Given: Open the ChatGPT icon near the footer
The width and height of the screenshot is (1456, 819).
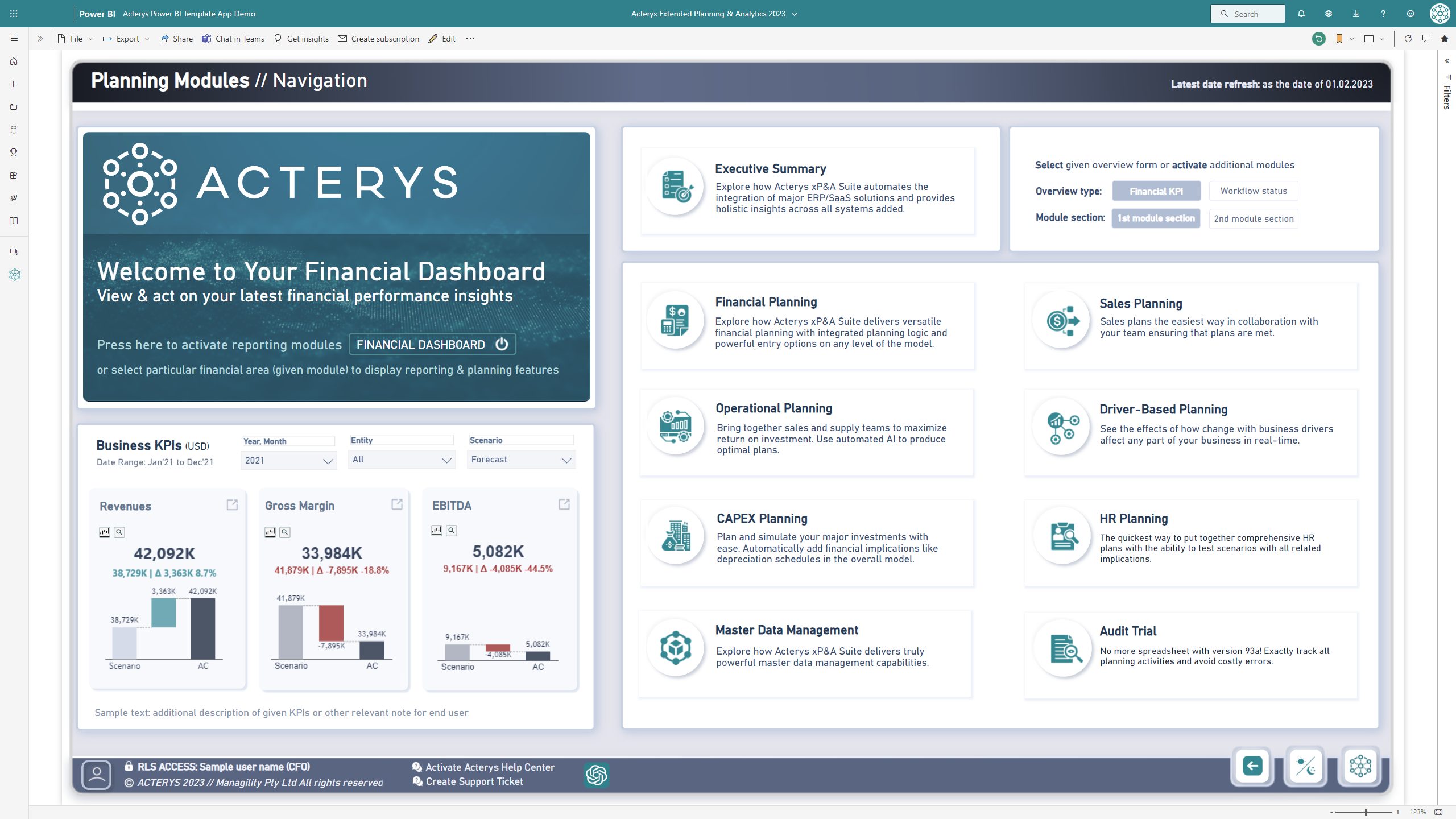Looking at the screenshot, I should click(596, 774).
